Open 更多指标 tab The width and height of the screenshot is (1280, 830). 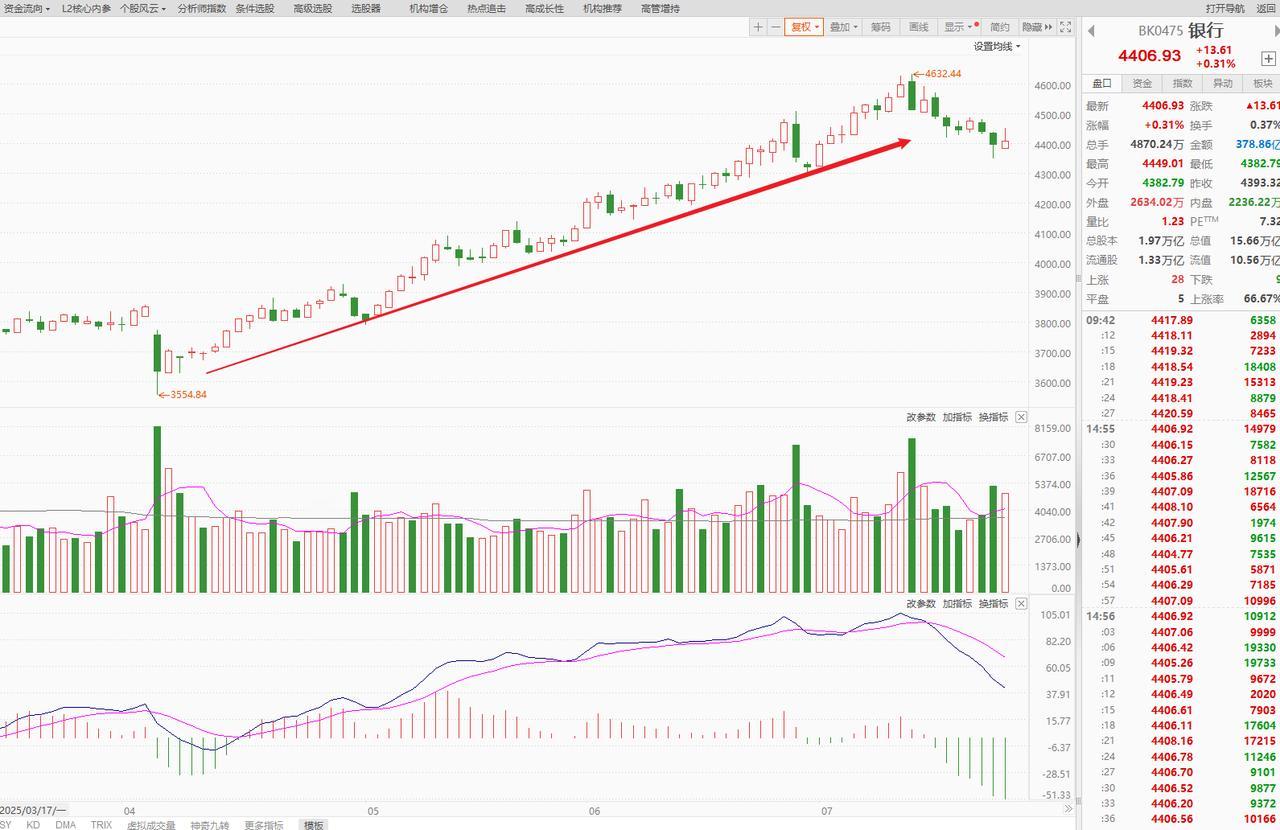[263, 825]
